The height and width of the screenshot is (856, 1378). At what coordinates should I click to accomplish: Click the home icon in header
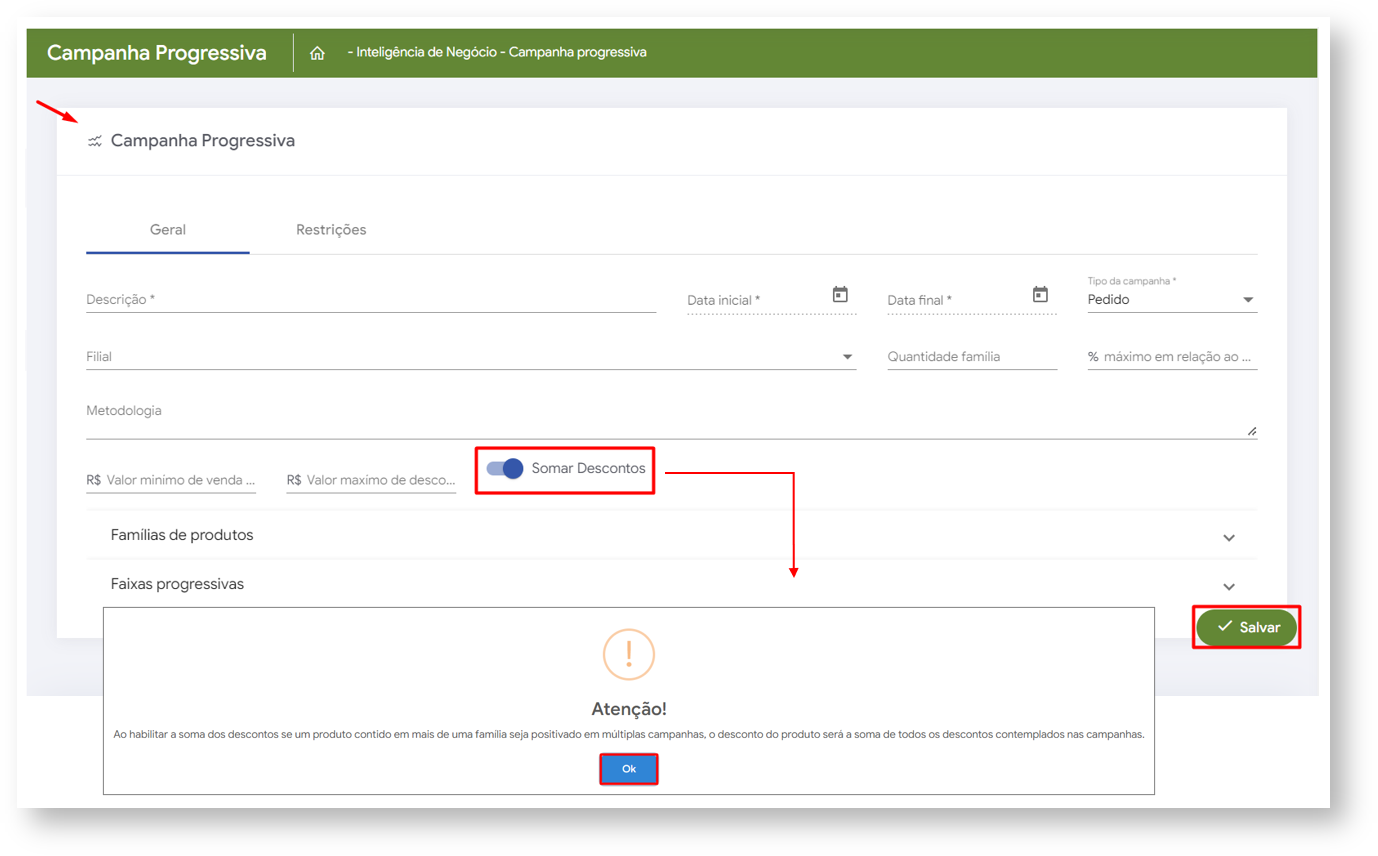point(318,53)
